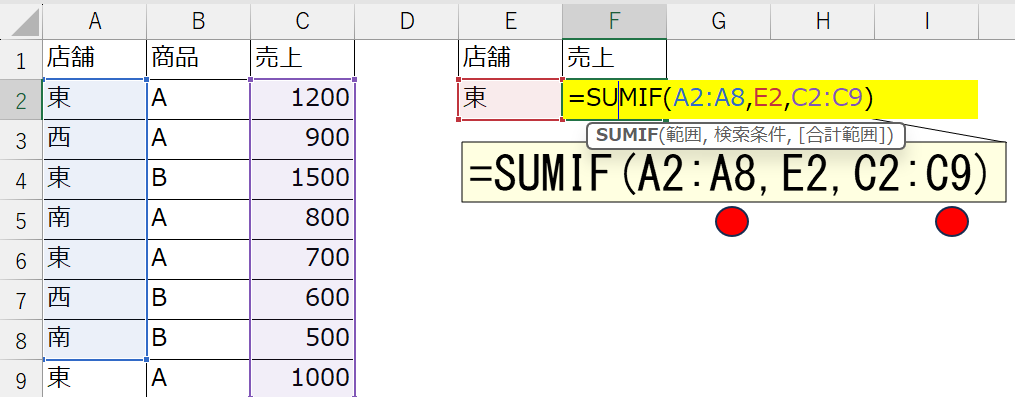The height and width of the screenshot is (397, 1015).
Task: Click the 店舗 header in E1
Action: (x=510, y=59)
